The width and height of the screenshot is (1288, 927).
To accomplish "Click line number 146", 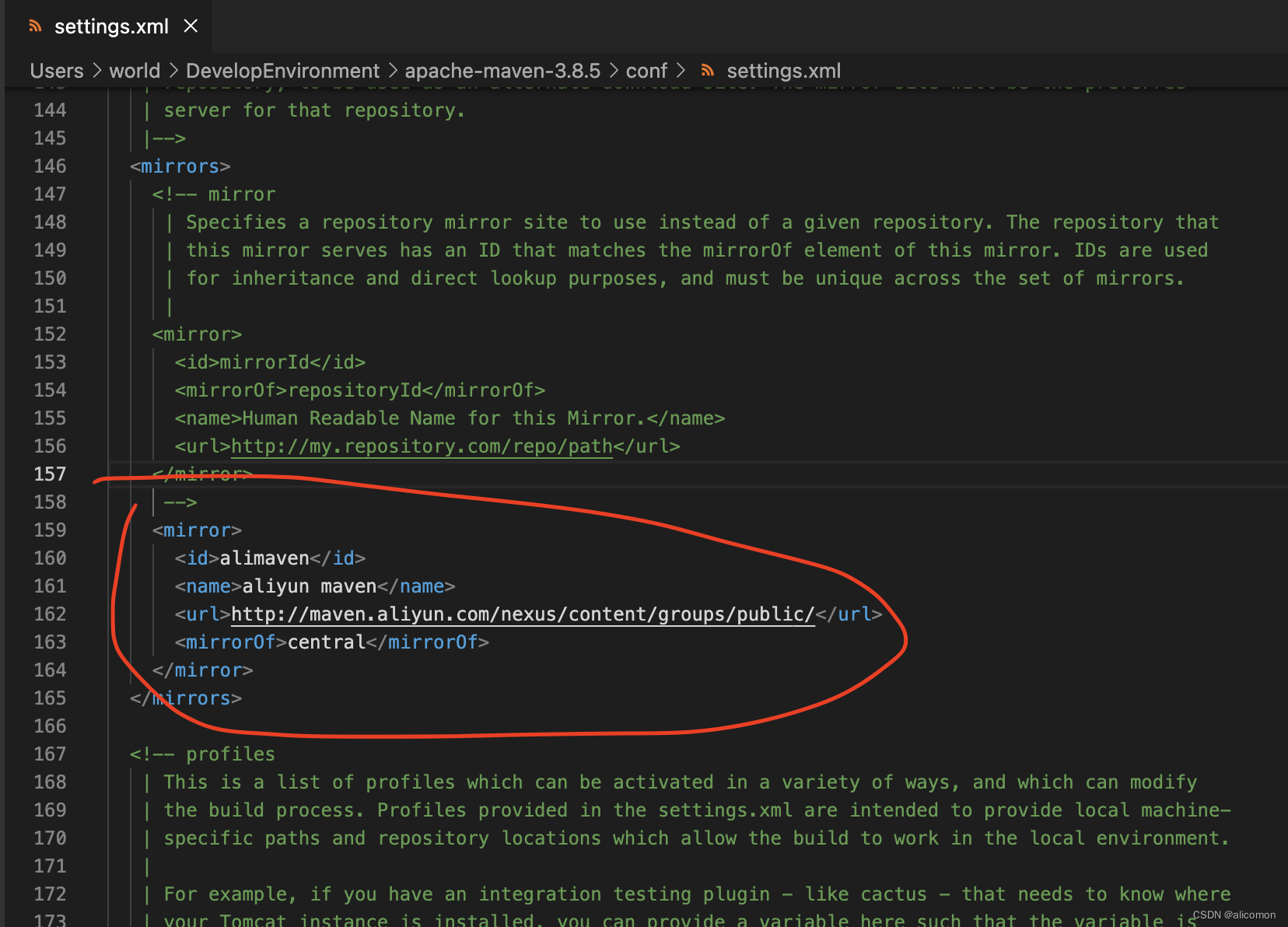I will pos(50,166).
